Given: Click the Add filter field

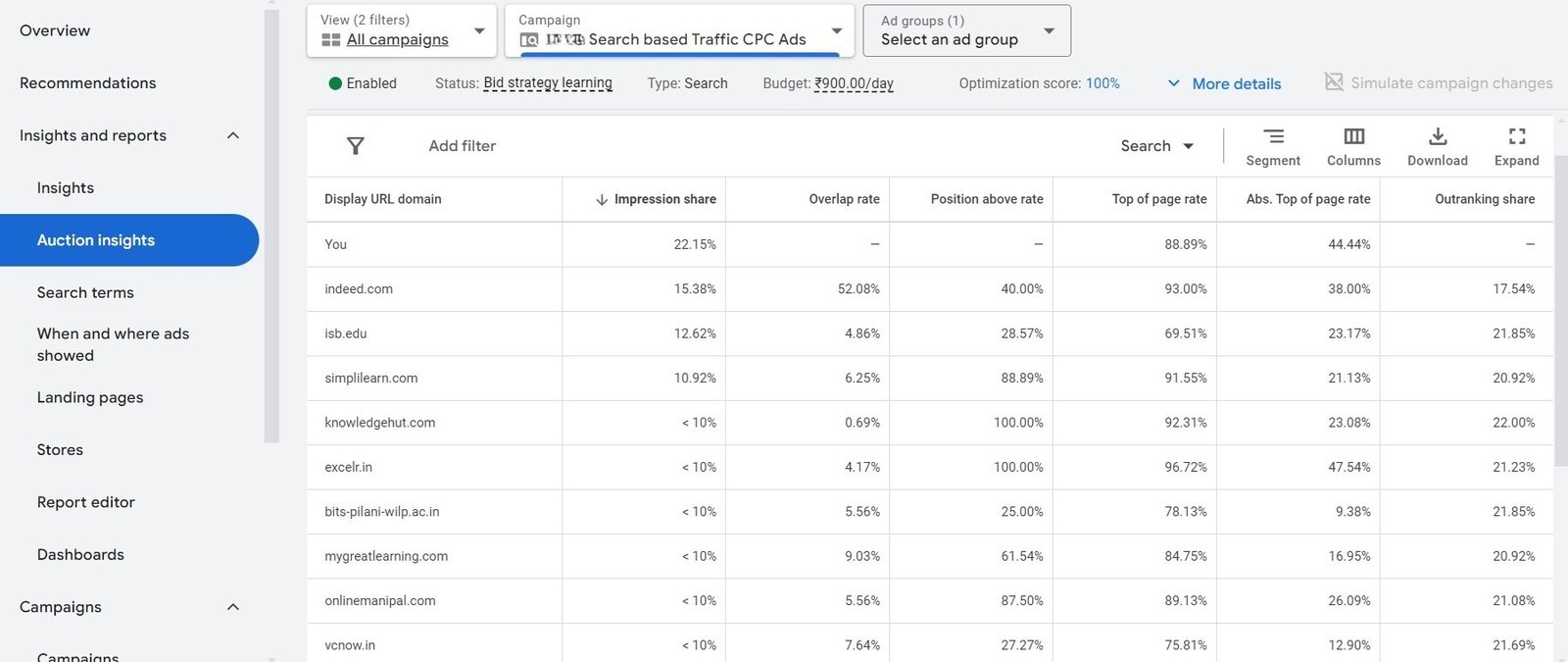Looking at the screenshot, I should [463, 146].
